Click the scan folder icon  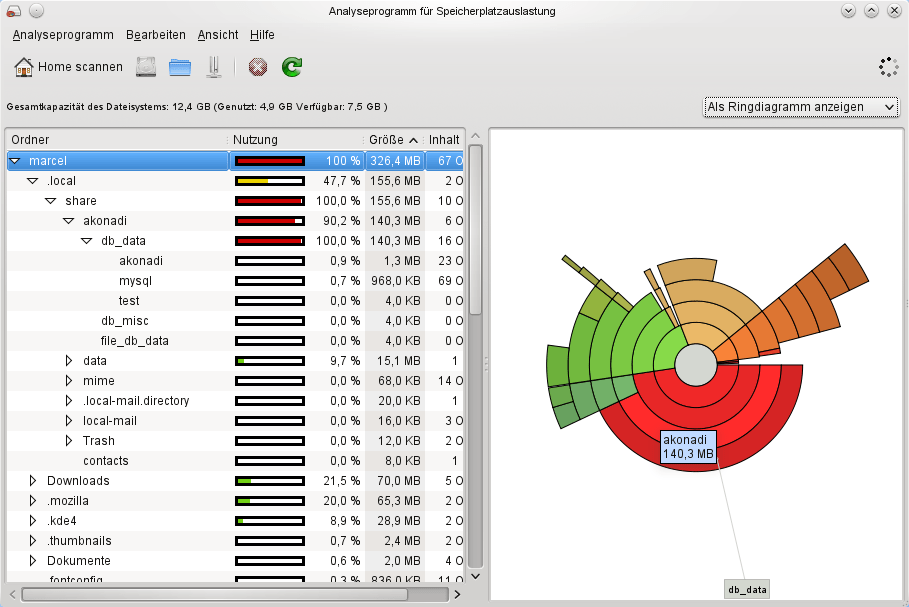180,67
